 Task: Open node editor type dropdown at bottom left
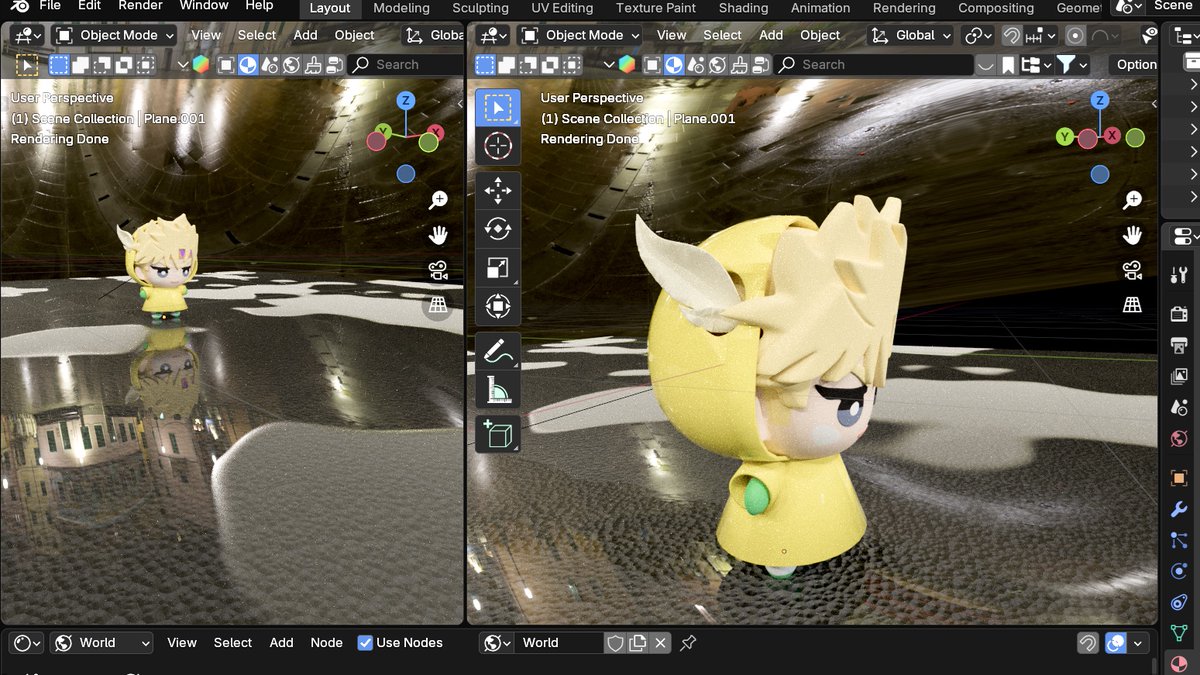(x=24, y=643)
